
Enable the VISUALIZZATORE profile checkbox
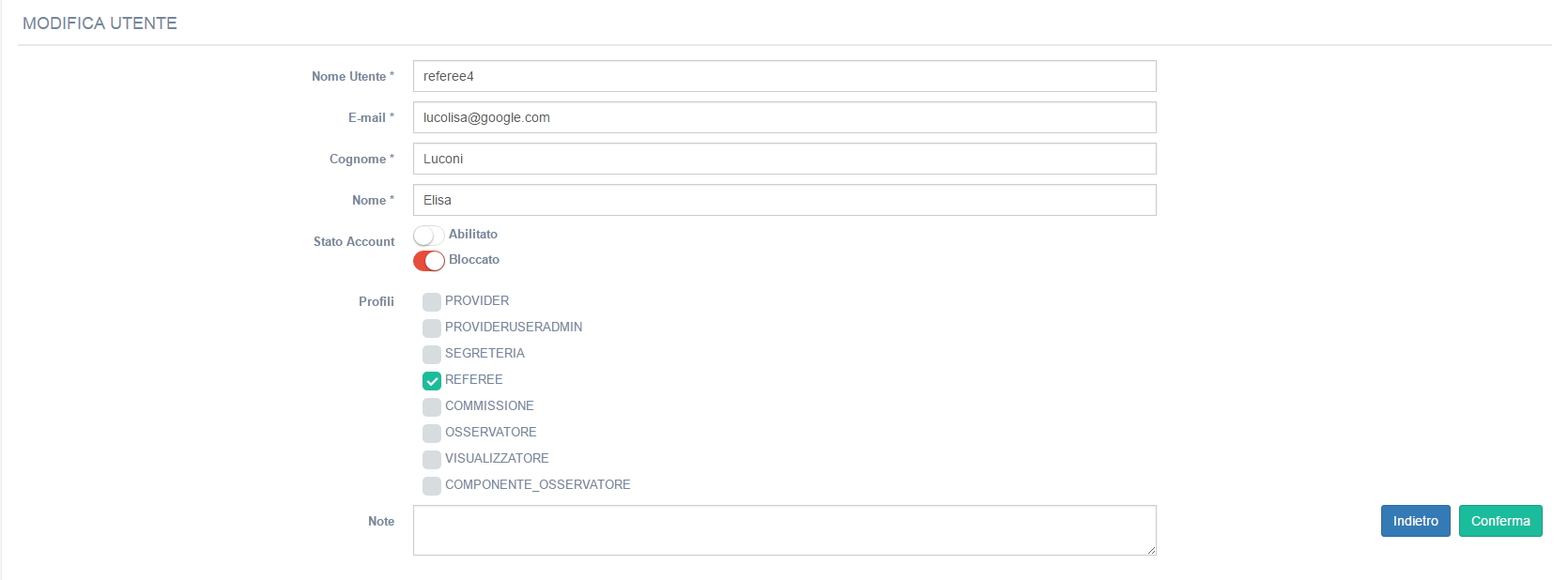click(432, 459)
